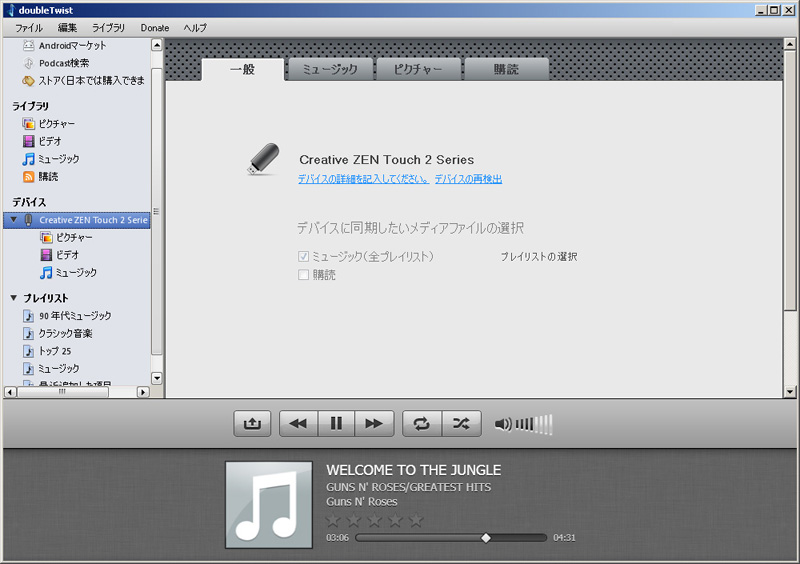
Task: Click the 04:31 total time label
Action: coord(564,537)
